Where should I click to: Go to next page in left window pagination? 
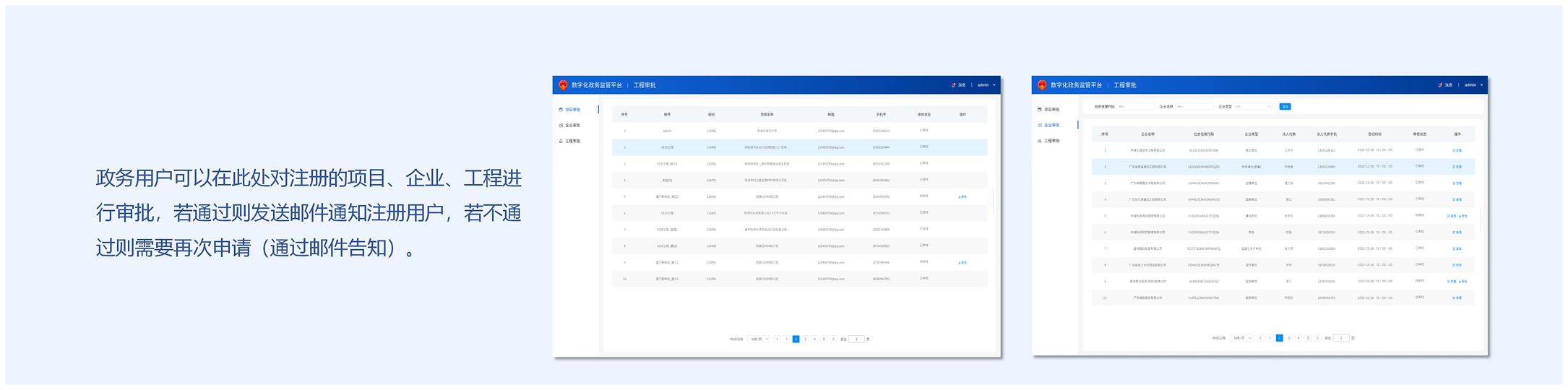833,339
